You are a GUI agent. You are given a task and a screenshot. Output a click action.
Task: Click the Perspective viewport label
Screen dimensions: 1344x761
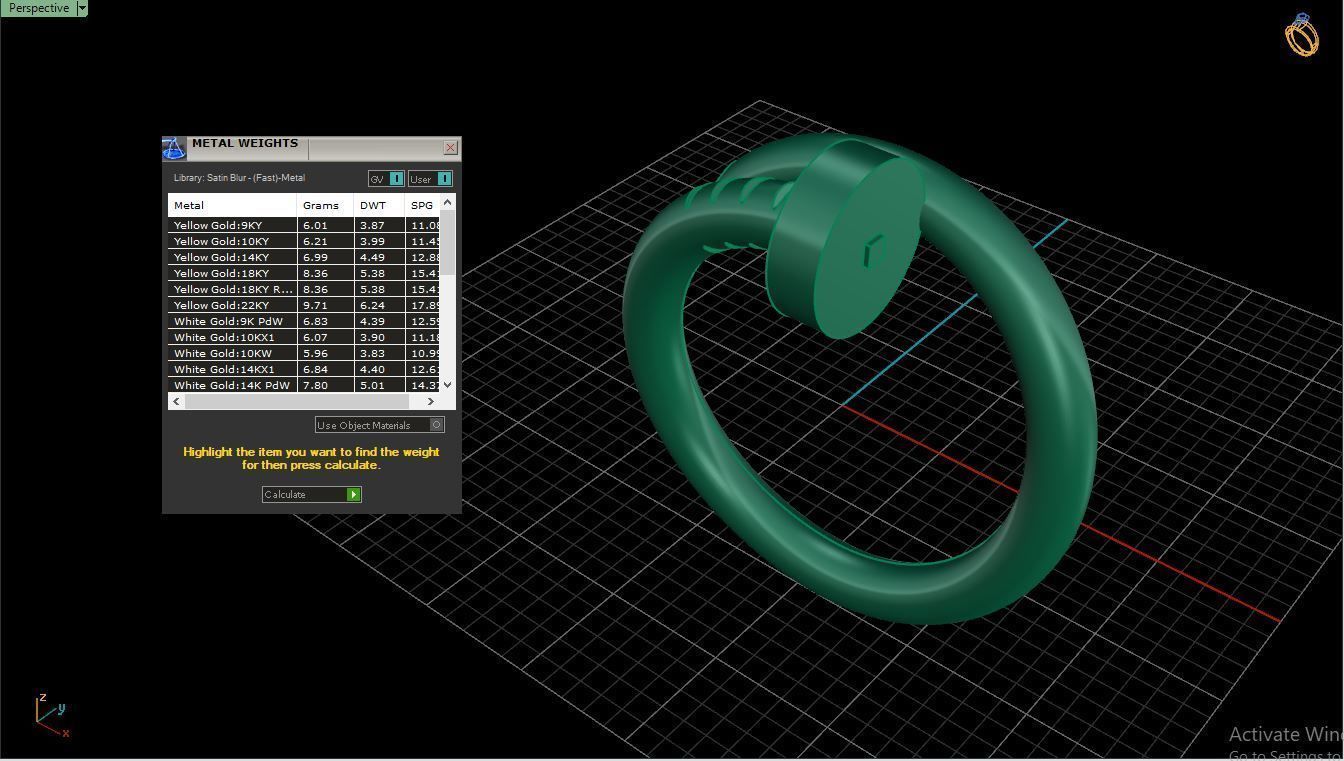38,8
